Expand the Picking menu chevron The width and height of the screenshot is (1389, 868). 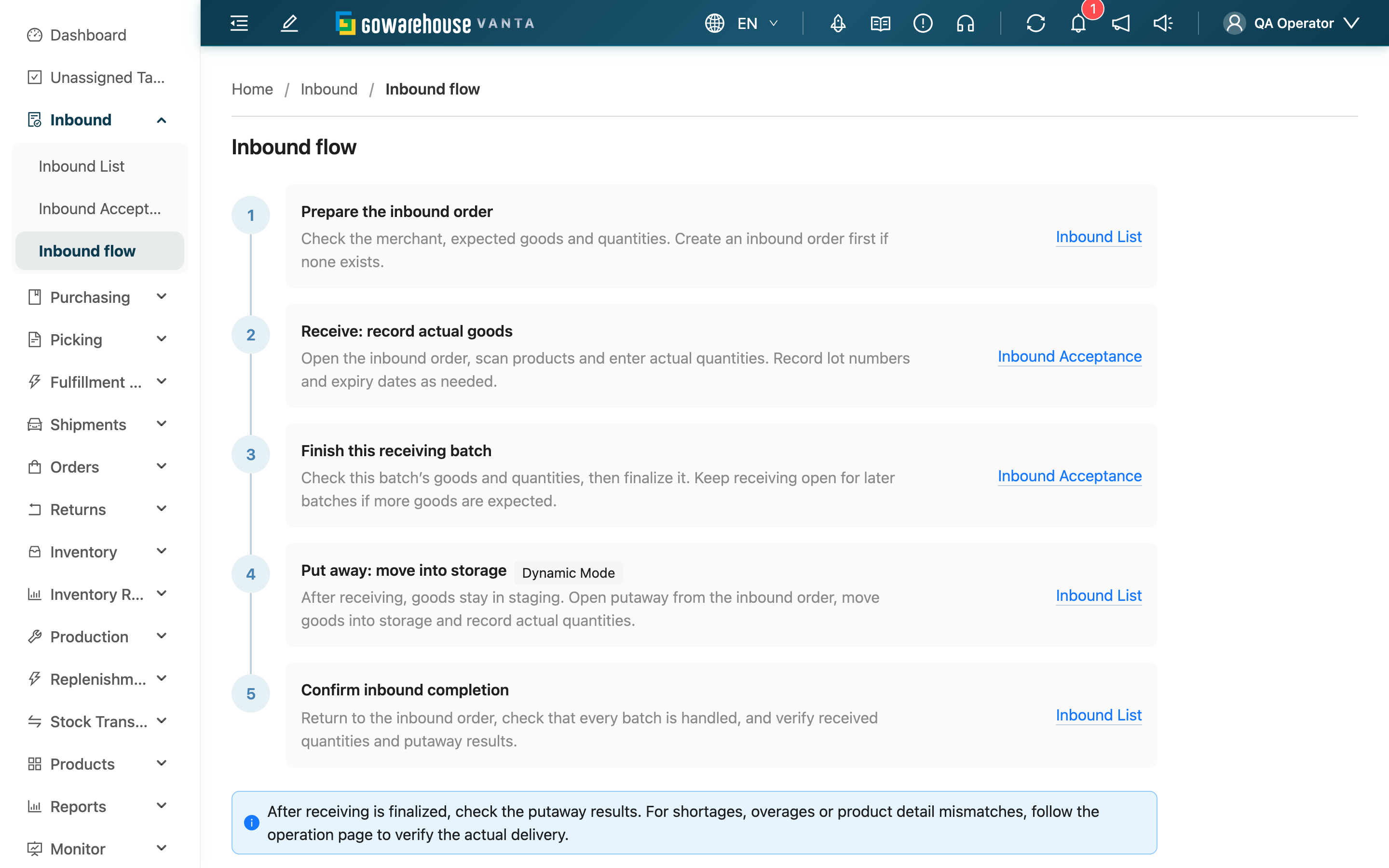pyautogui.click(x=161, y=339)
